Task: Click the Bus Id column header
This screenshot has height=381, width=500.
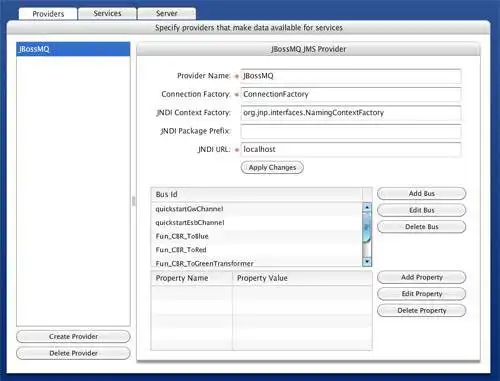Action: 257,194
